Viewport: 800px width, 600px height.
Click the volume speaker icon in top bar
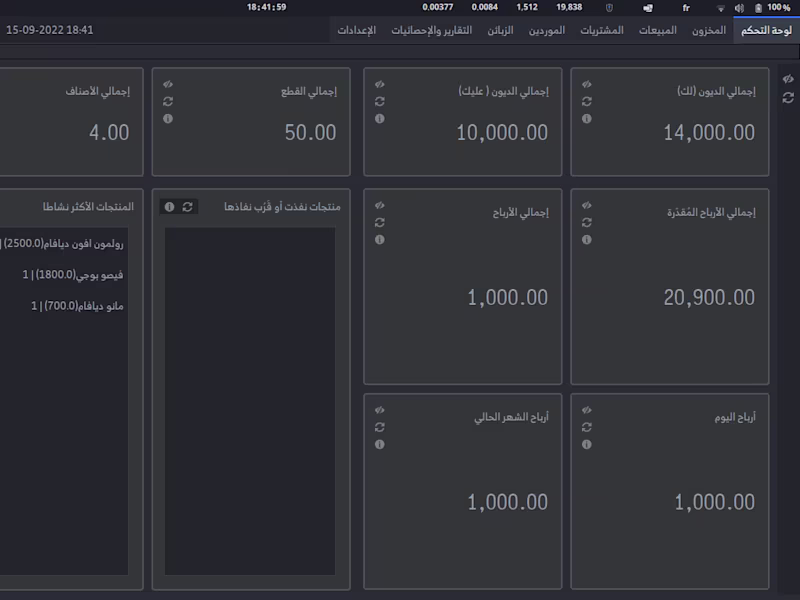click(739, 7)
